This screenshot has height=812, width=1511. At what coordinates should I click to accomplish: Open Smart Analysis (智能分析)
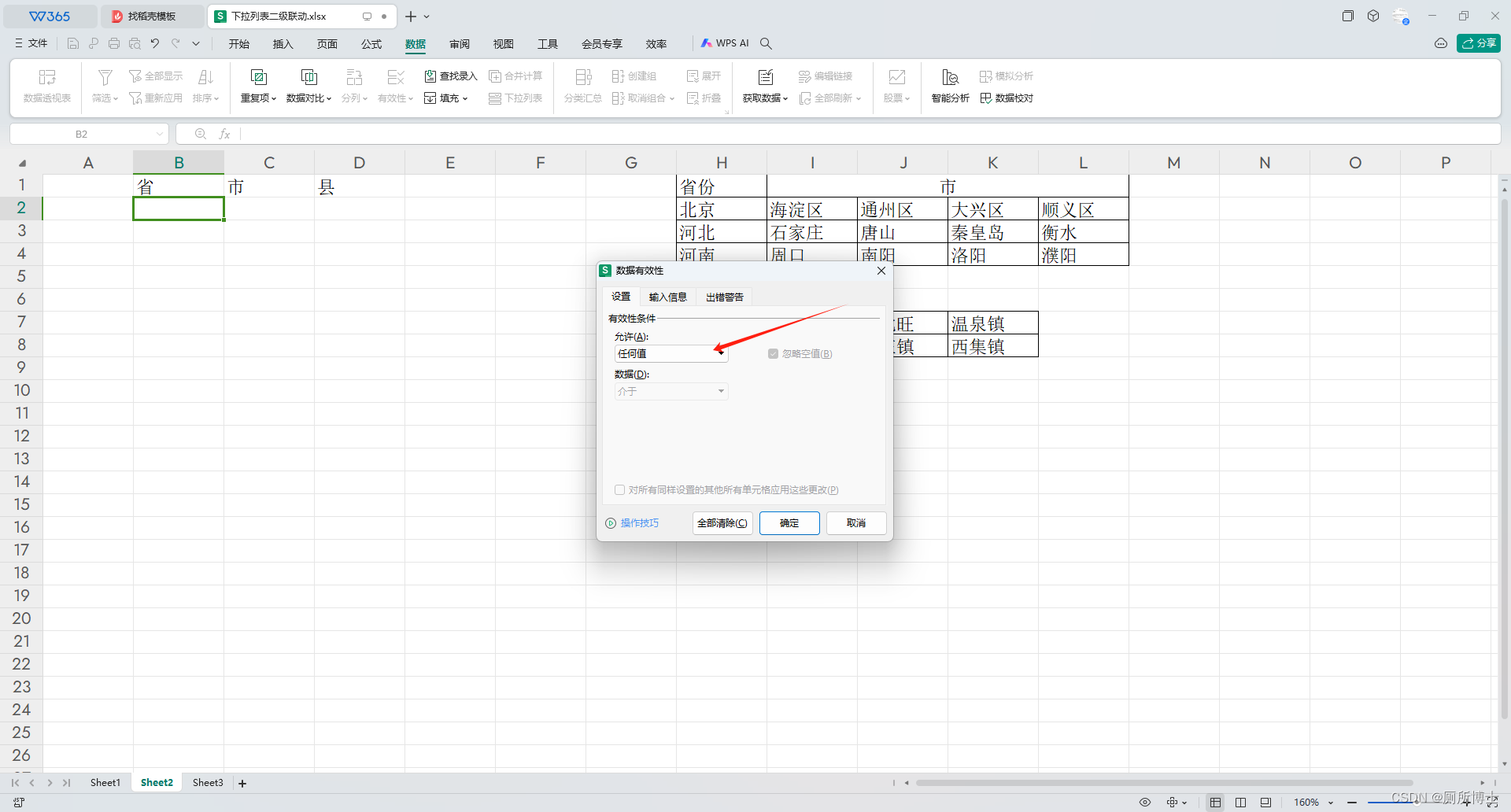[950, 86]
